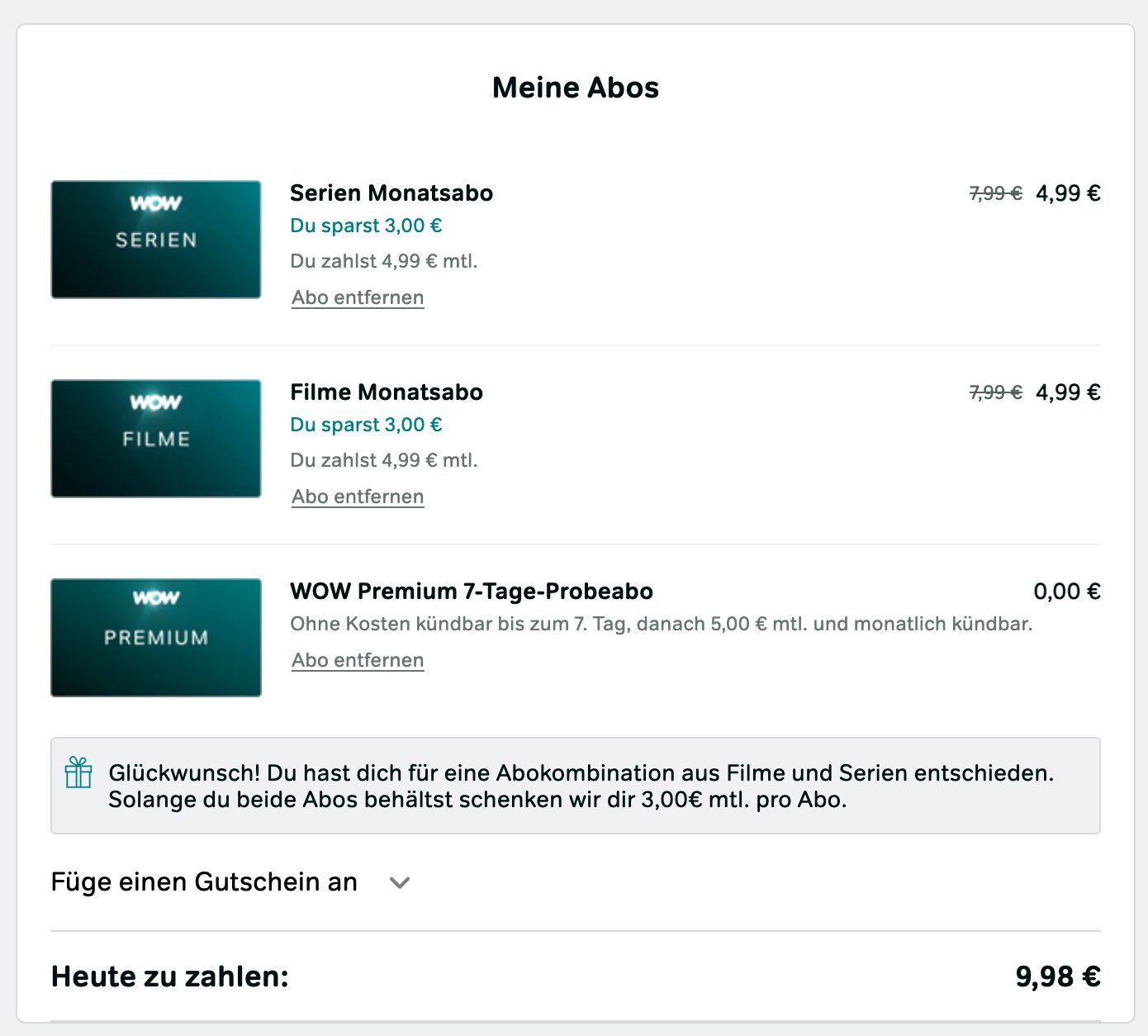The width and height of the screenshot is (1148, 1036).
Task: Click 'Du sparst 3,00 €' under Filme
Action: pos(366,425)
